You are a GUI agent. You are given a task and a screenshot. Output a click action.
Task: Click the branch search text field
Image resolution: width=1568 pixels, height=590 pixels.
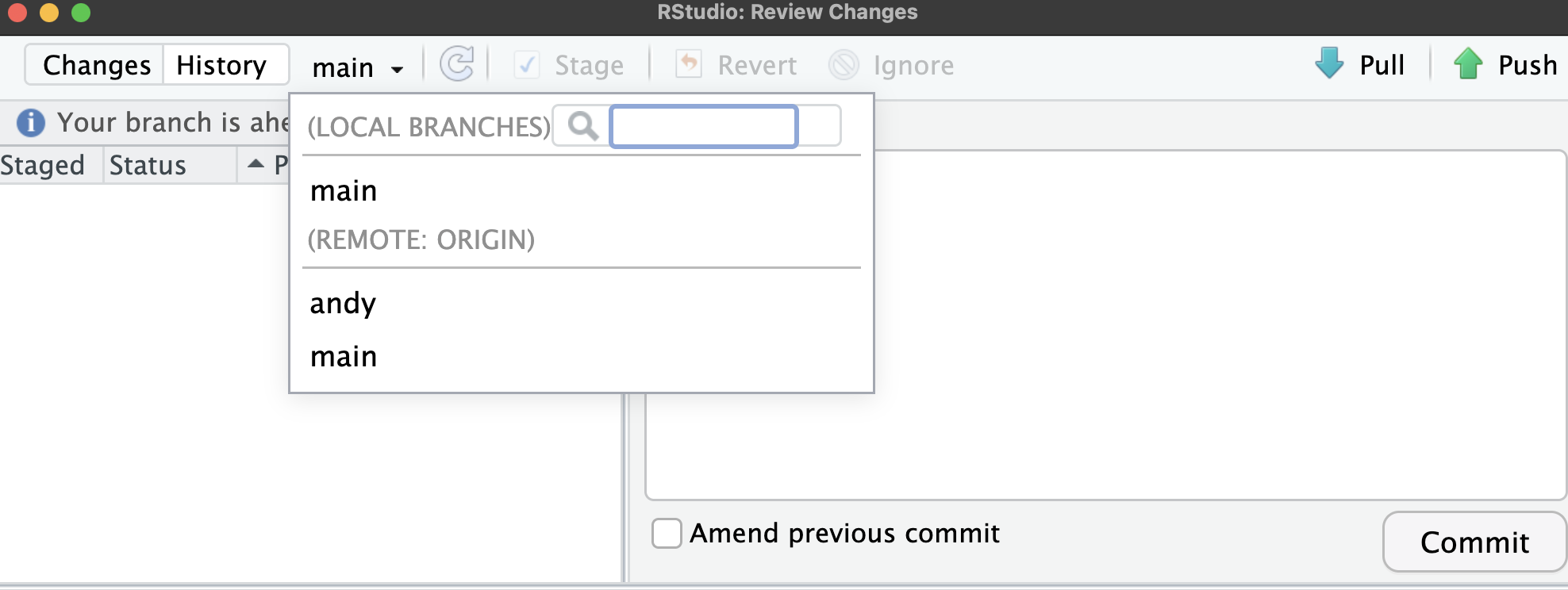tap(703, 126)
